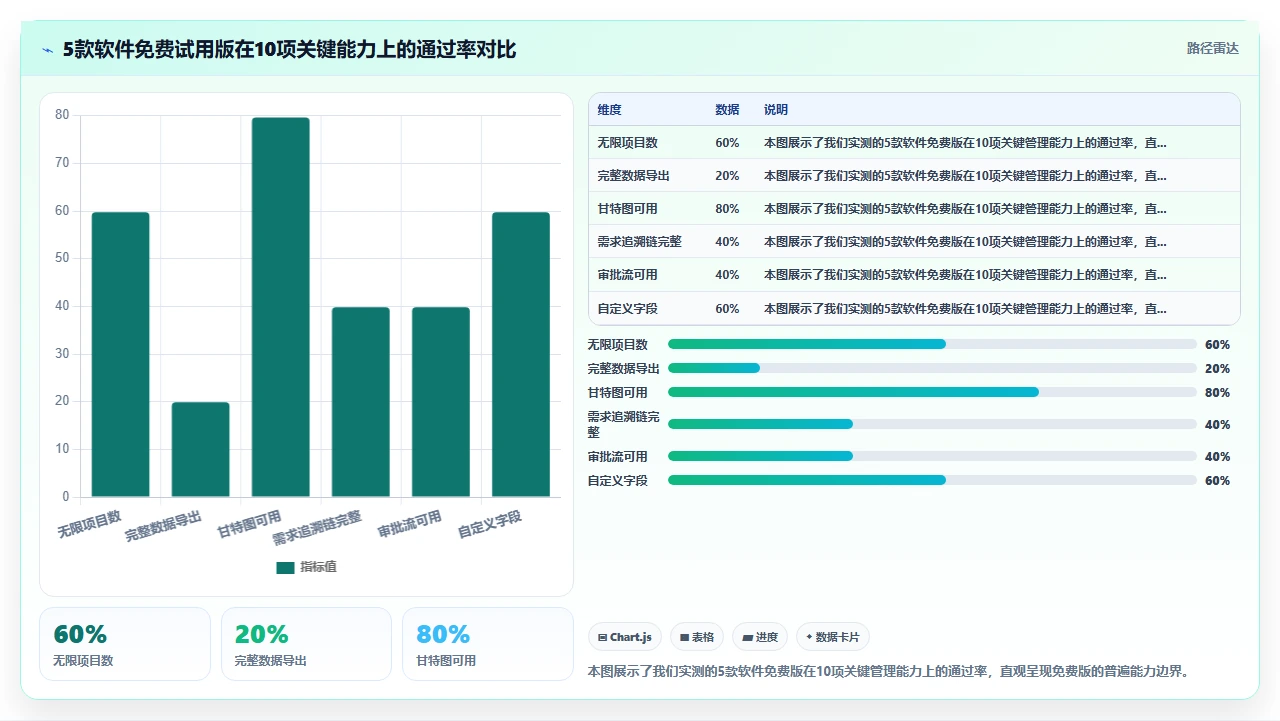Viewport: 1280px width, 721px height.
Task: Click the description text in table row 无限项目数
Action: click(x=965, y=143)
